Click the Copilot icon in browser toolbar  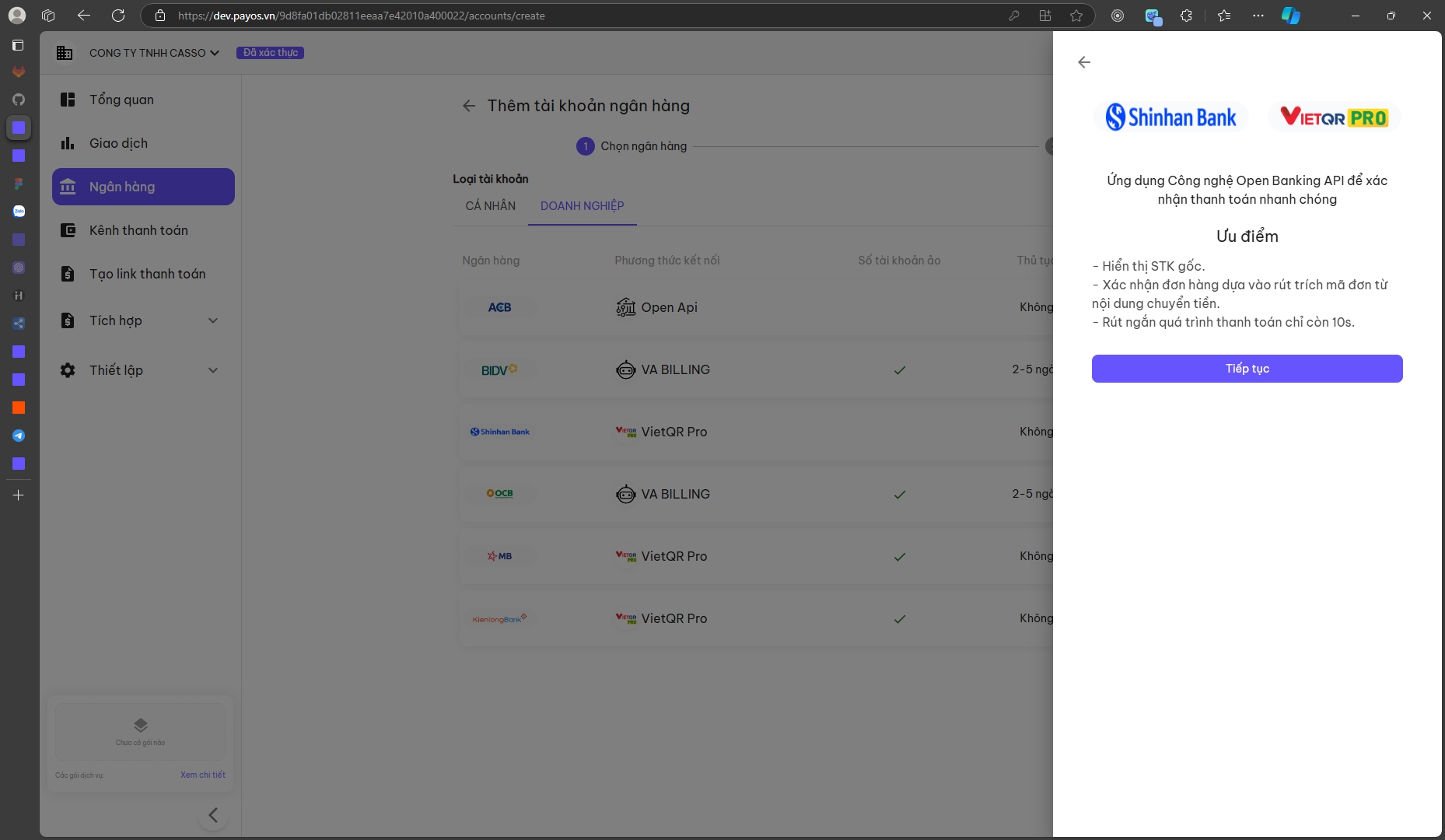pyautogui.click(x=1291, y=16)
